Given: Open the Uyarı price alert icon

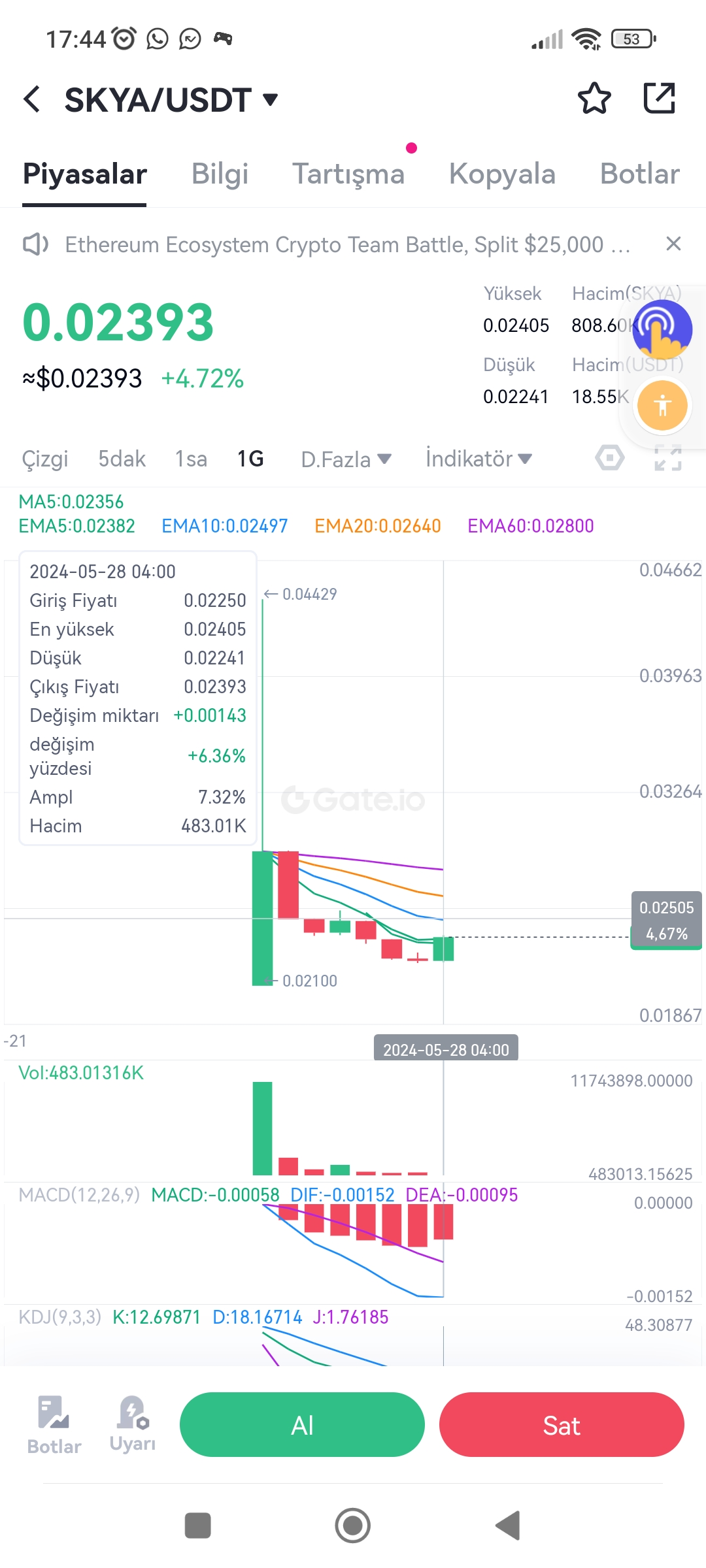Looking at the screenshot, I should [x=133, y=1424].
